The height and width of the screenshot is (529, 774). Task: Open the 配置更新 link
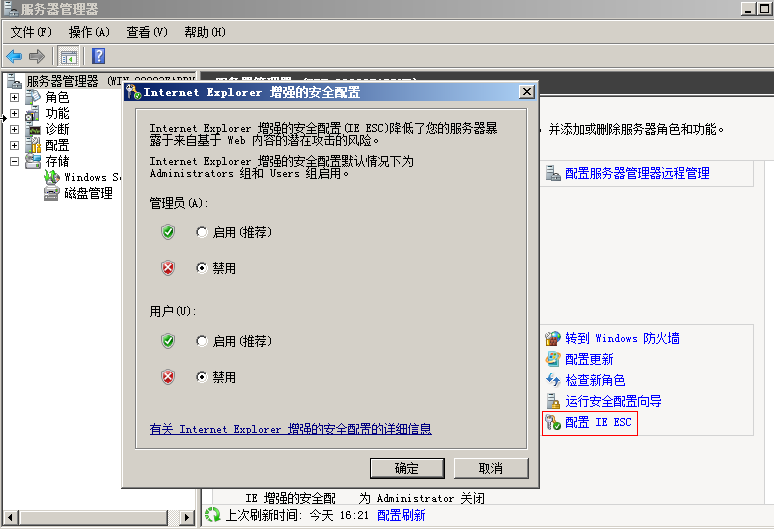click(589, 359)
